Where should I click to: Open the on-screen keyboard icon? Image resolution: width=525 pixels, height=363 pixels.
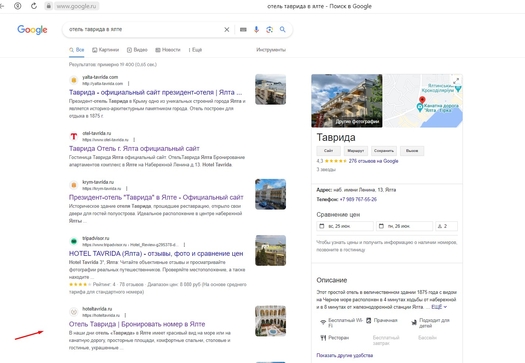(x=243, y=29)
